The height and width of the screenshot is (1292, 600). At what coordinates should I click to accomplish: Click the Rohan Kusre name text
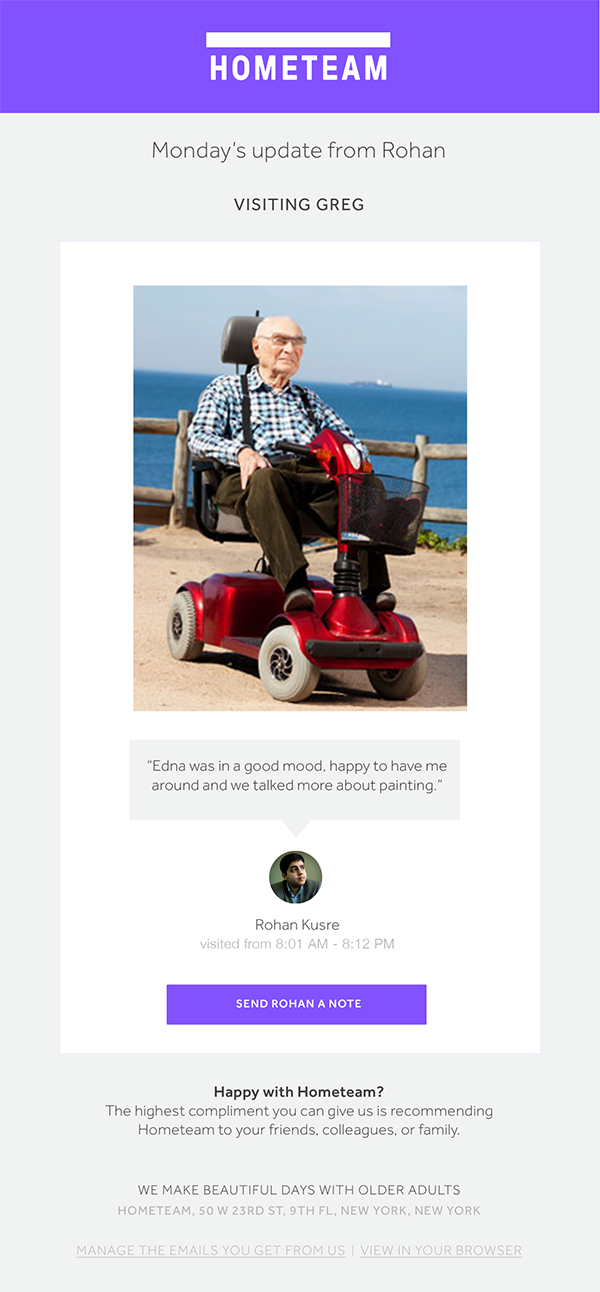(x=297, y=924)
